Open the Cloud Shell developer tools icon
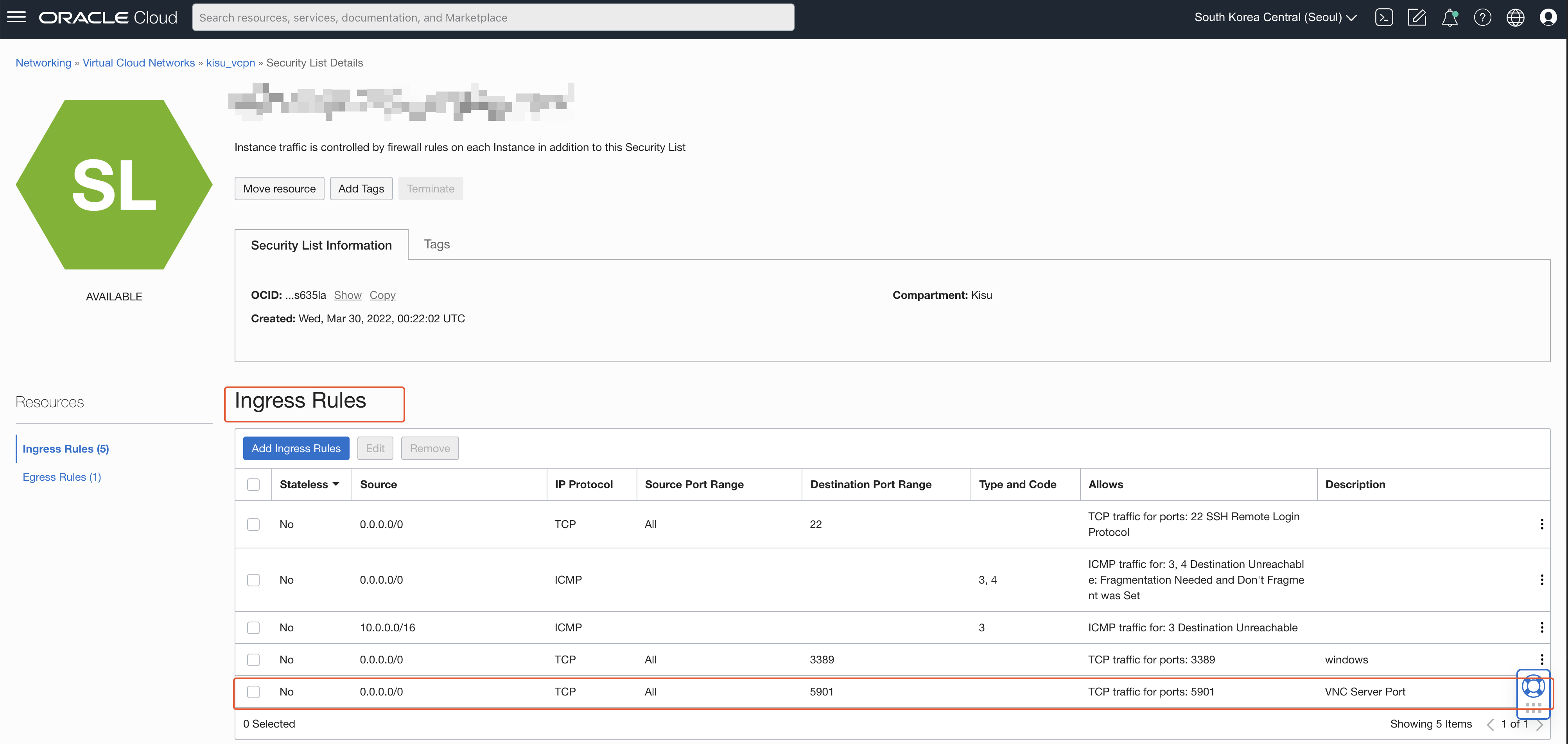Viewport: 1568px width, 744px height. [x=1383, y=17]
